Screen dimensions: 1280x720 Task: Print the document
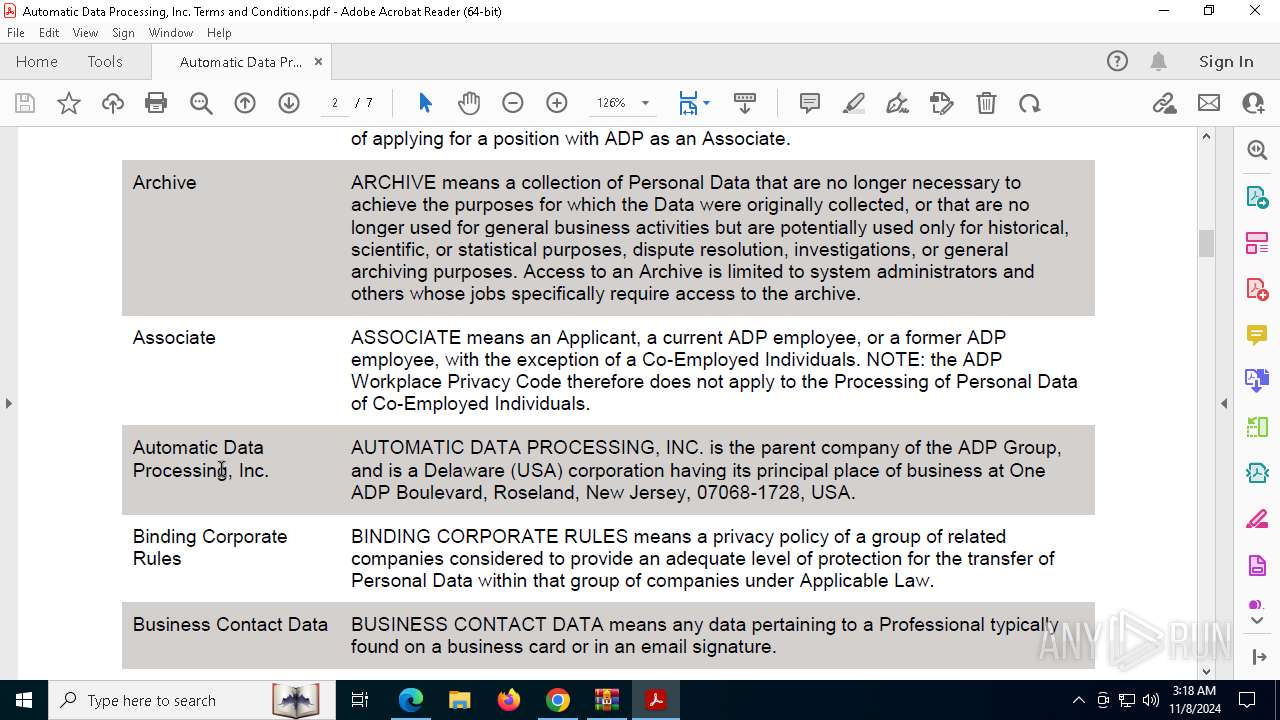tap(156, 103)
